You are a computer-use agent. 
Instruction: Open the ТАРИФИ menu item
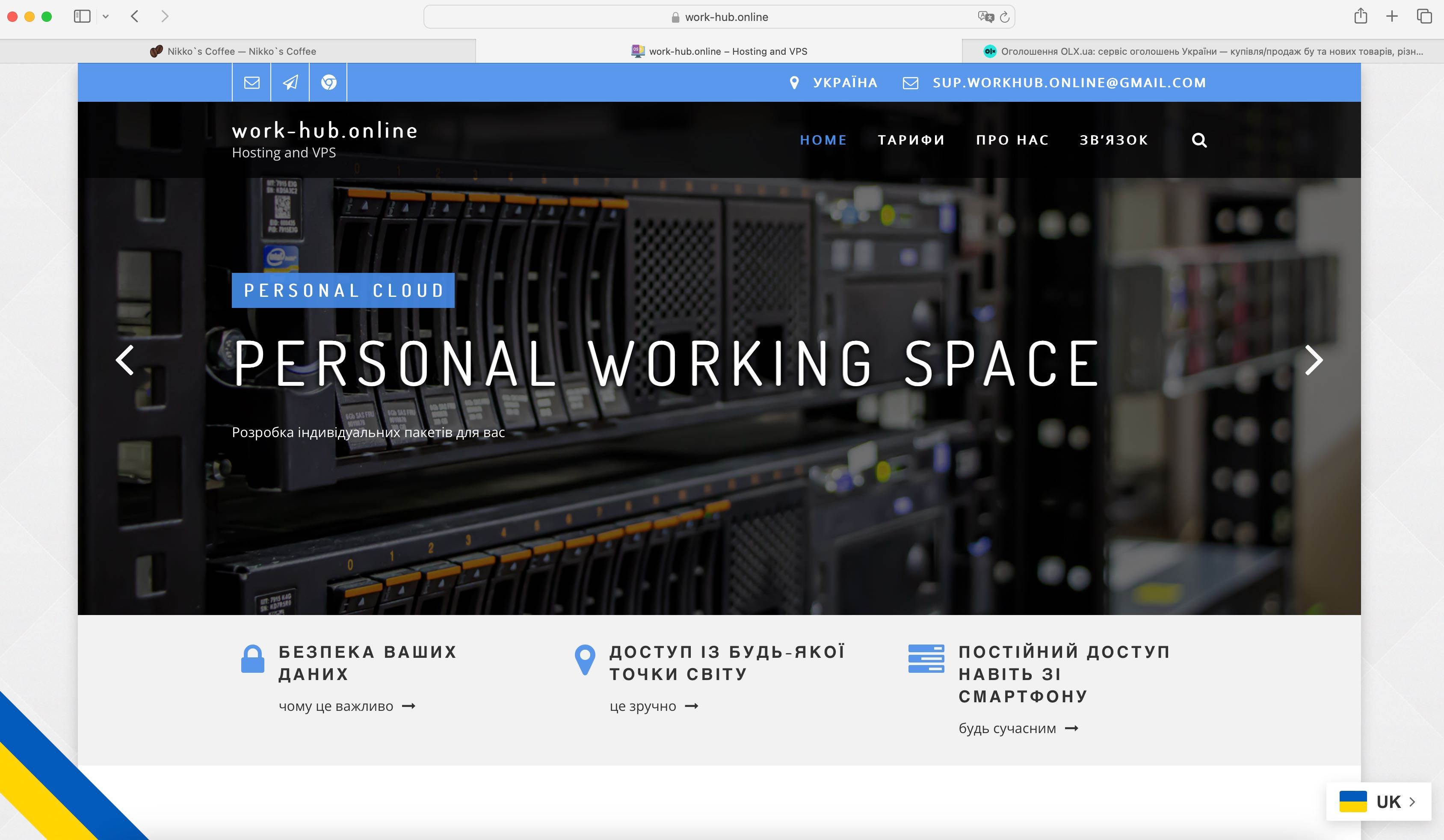[911, 140]
